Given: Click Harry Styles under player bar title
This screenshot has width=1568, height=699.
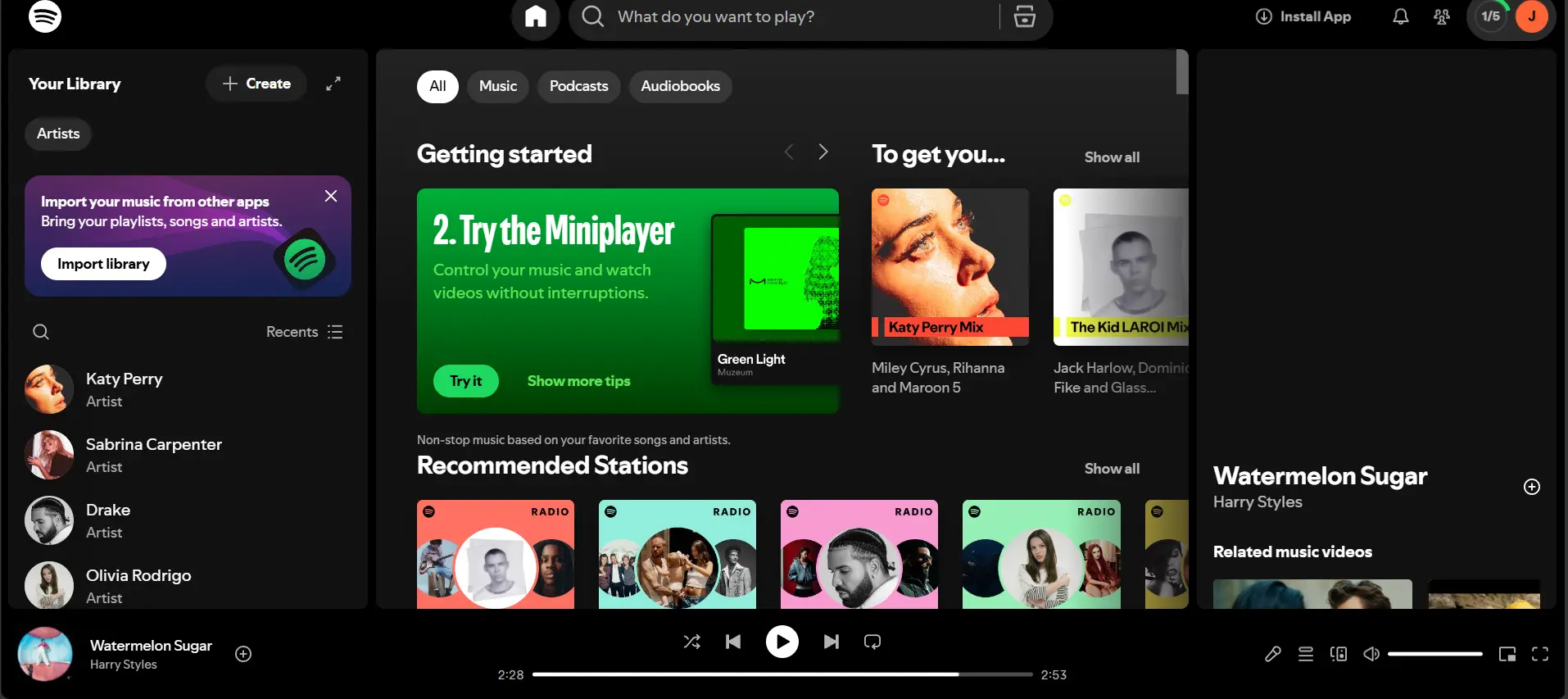Looking at the screenshot, I should point(123,665).
